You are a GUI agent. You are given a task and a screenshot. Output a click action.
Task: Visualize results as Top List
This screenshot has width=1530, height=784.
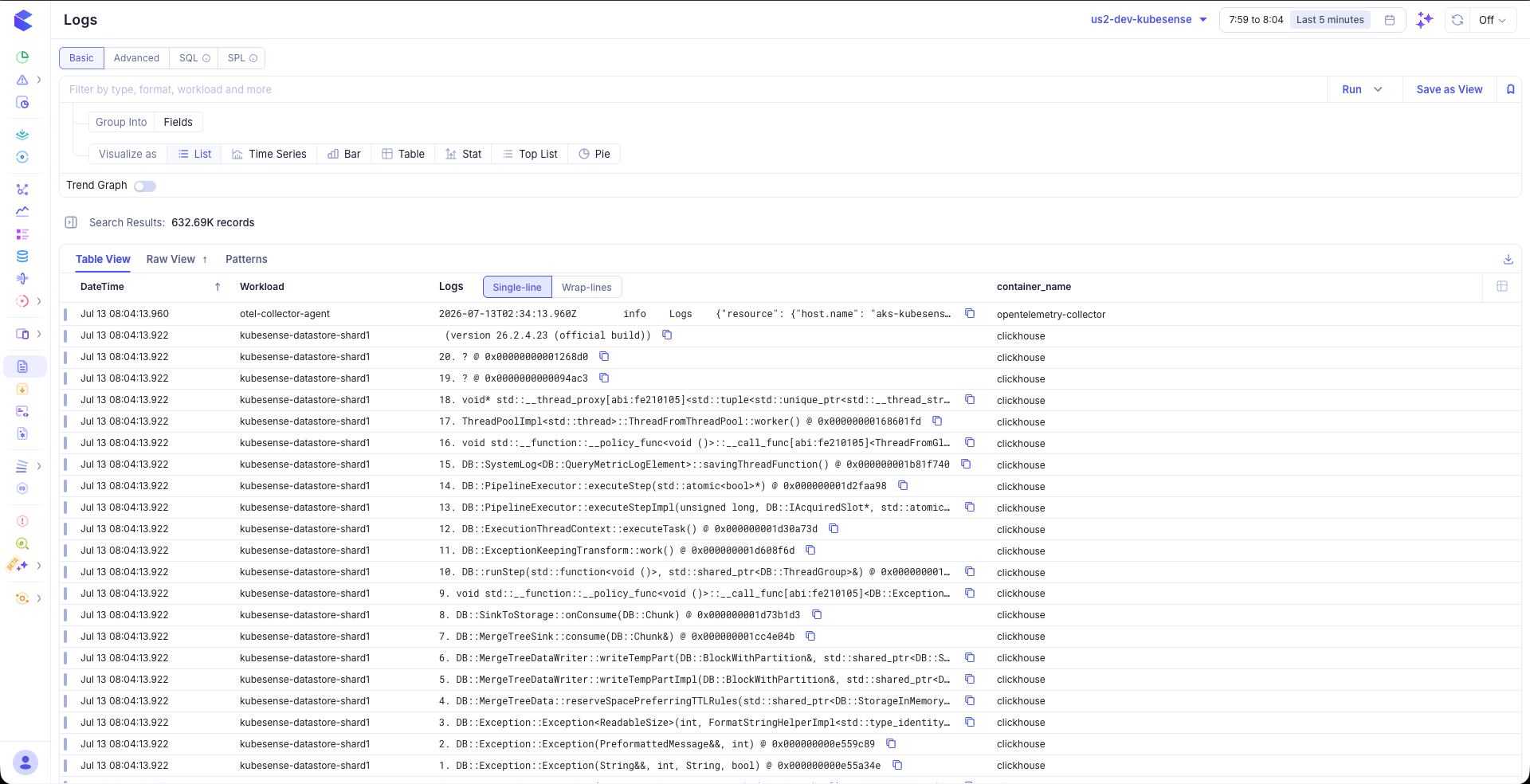click(x=530, y=154)
